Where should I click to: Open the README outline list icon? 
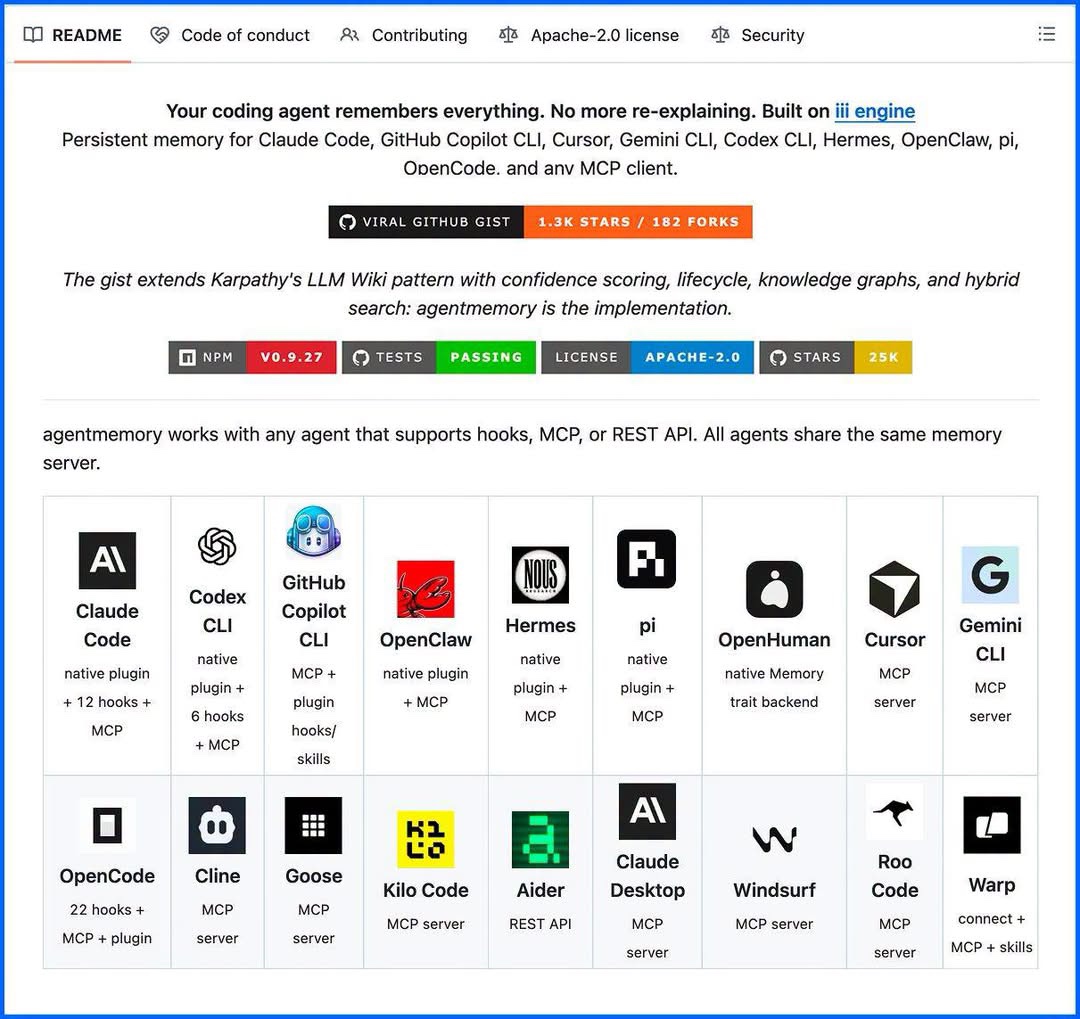(x=1046, y=34)
